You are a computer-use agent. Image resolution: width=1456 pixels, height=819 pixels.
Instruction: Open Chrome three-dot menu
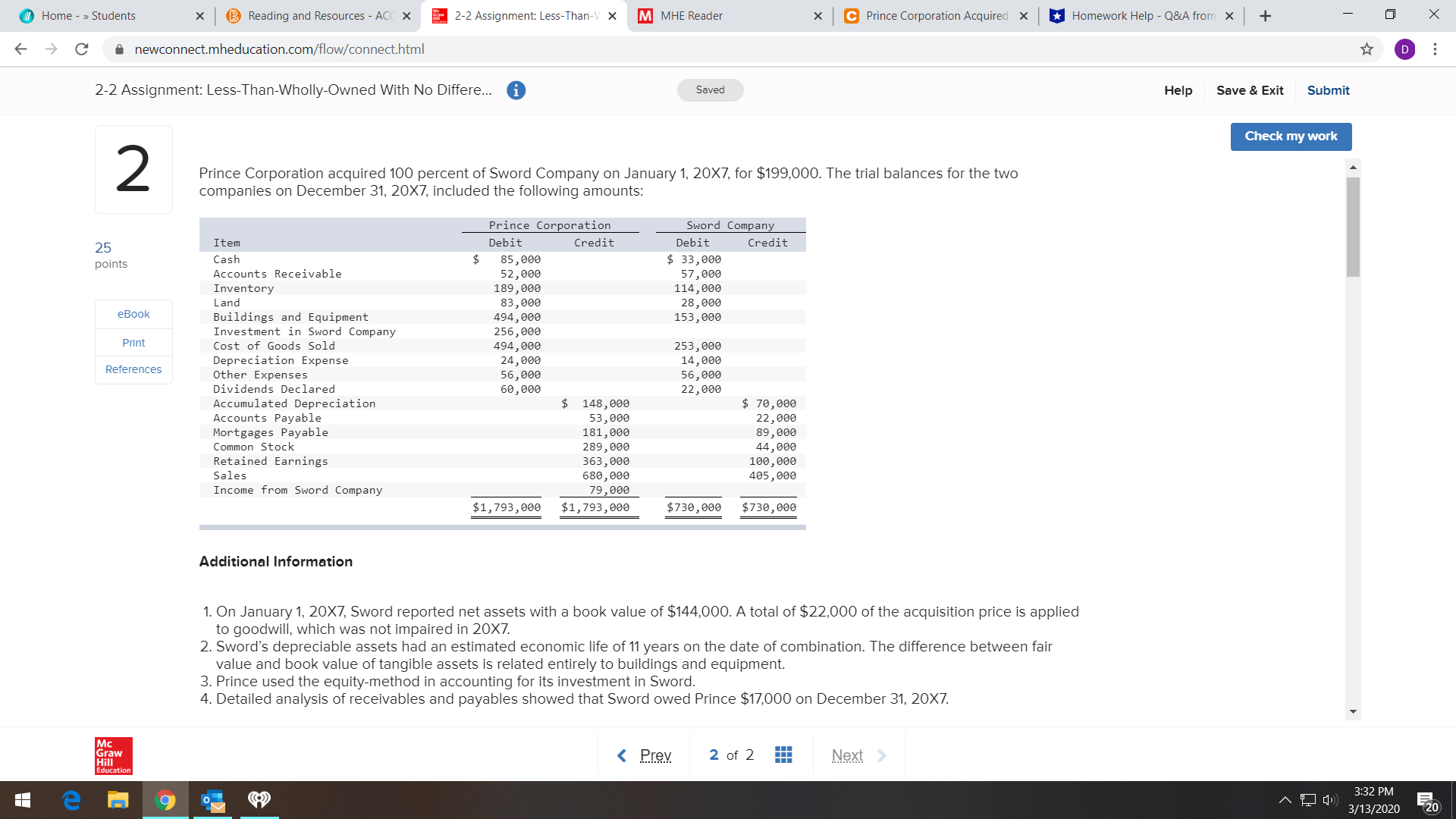pos(1435,49)
